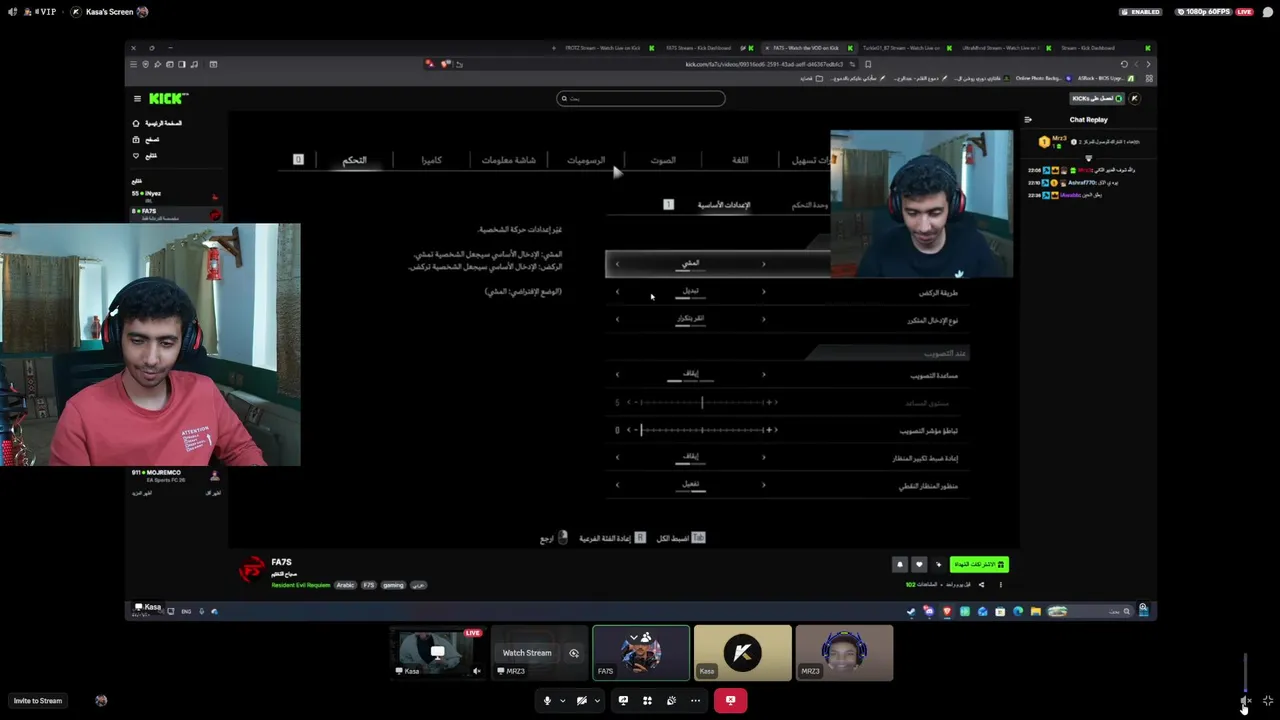Screen dimensions: 1280x720
Task: Click the share screen icon
Action: coord(623,700)
